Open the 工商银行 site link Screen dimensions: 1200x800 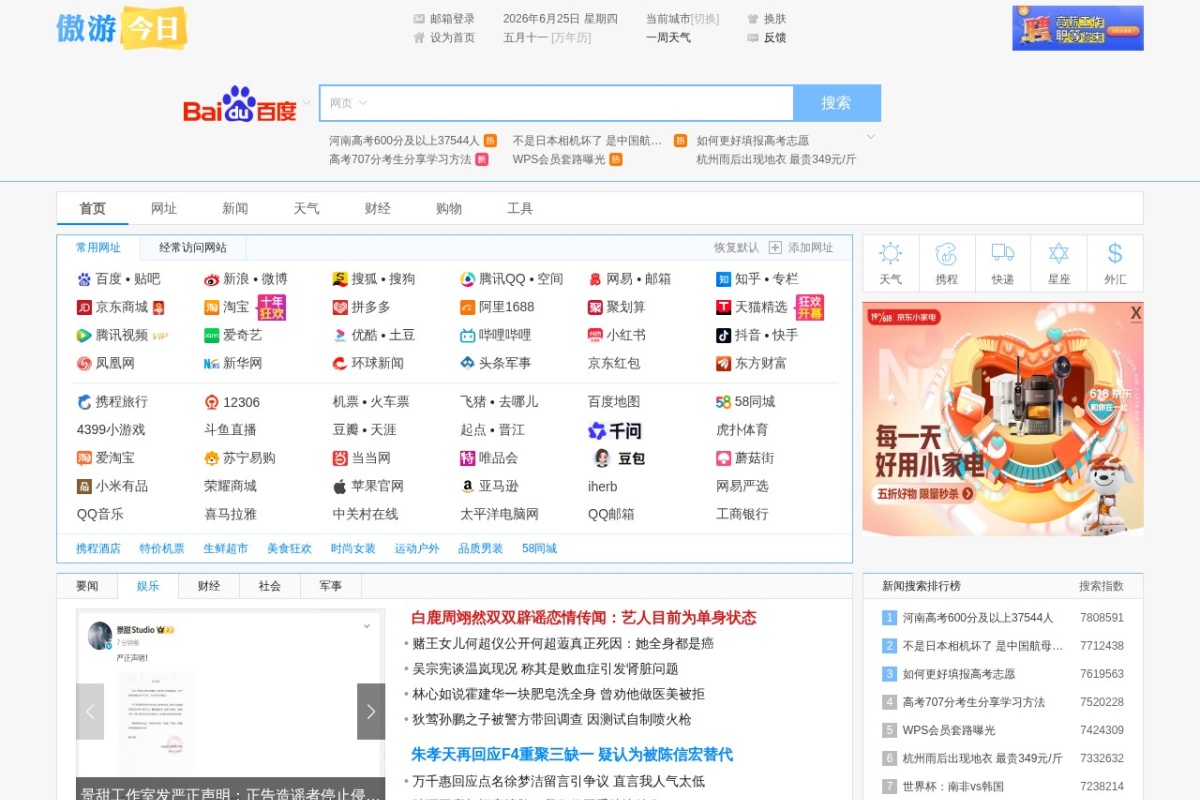[x=742, y=514]
